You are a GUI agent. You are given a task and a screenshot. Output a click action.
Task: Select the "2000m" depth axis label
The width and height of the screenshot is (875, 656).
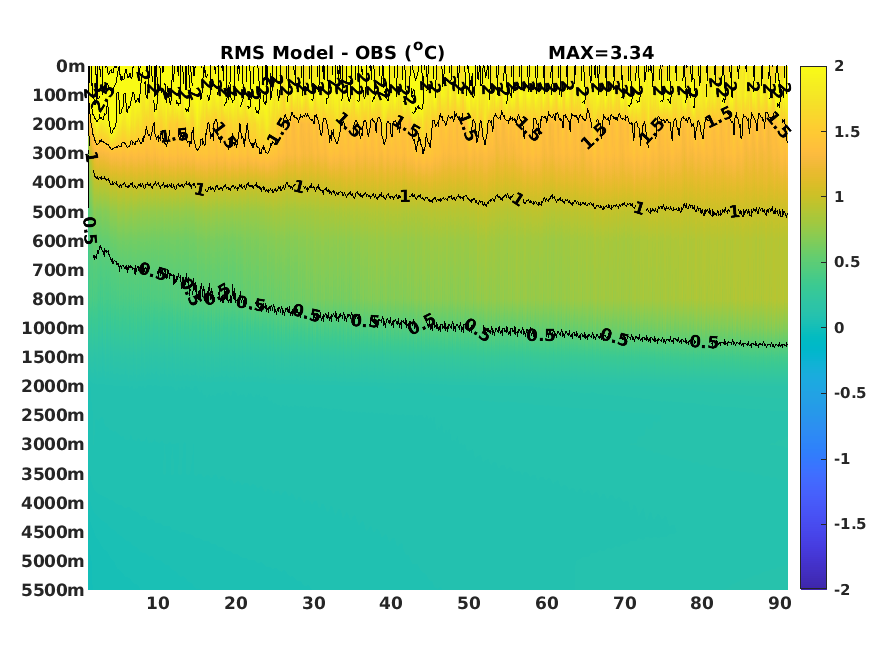point(53,386)
